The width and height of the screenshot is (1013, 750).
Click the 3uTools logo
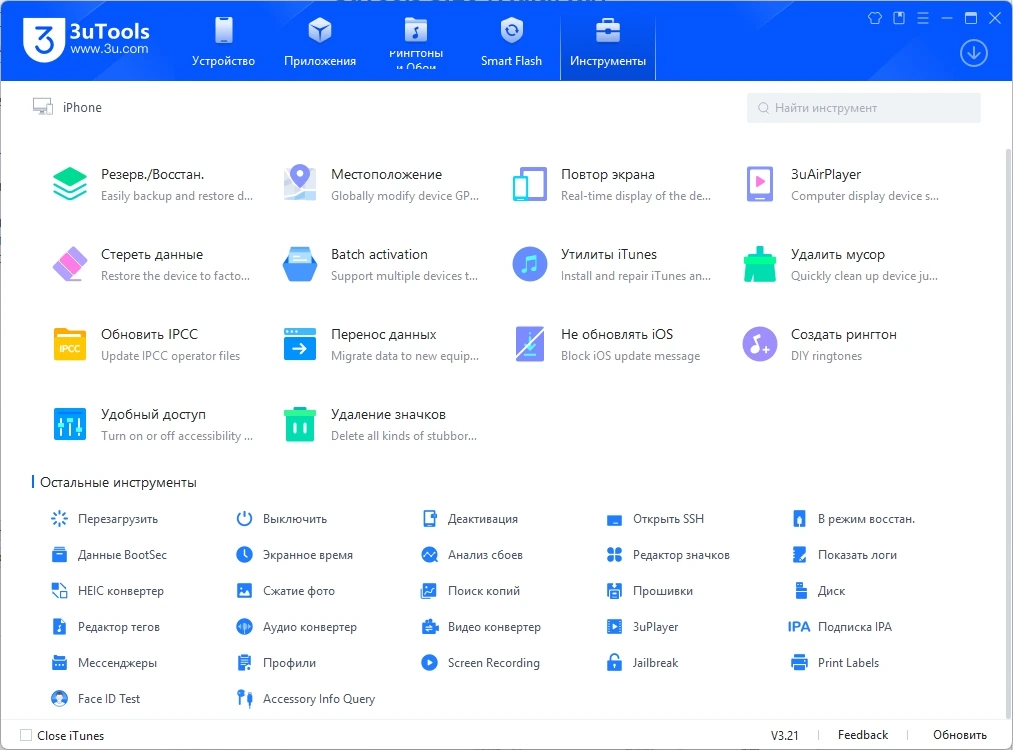pos(44,40)
